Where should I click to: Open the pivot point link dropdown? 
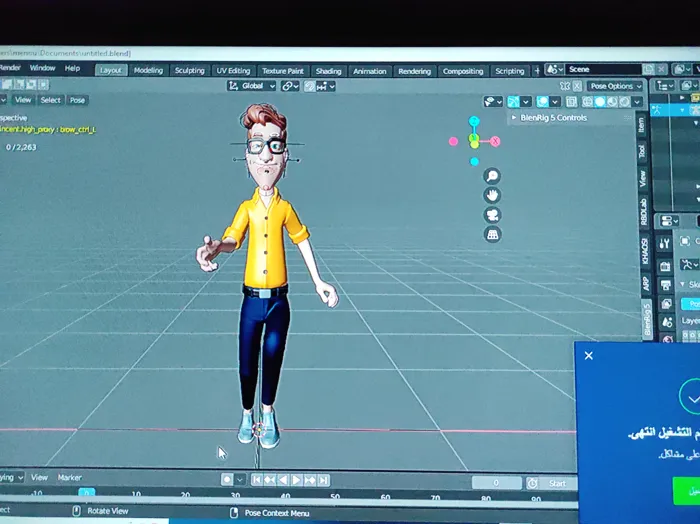pyautogui.click(x=290, y=86)
